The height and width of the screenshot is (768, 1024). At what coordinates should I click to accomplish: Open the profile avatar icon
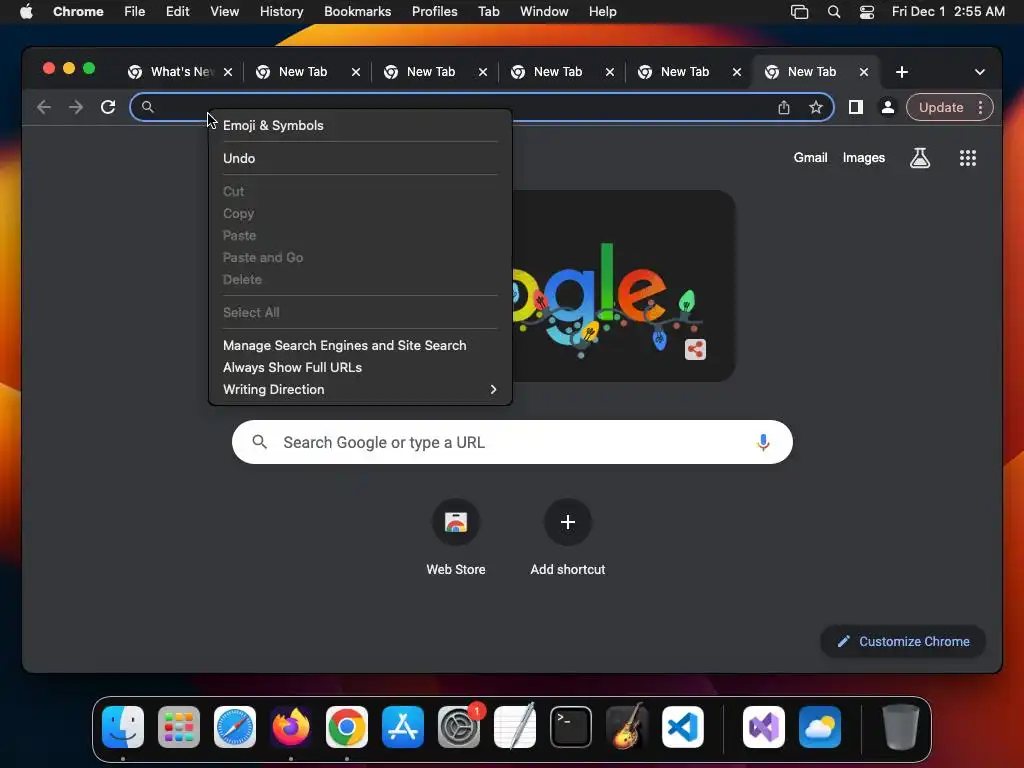(888, 107)
